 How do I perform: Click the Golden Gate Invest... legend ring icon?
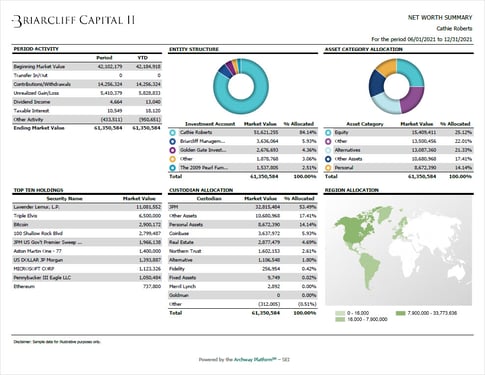(172, 150)
